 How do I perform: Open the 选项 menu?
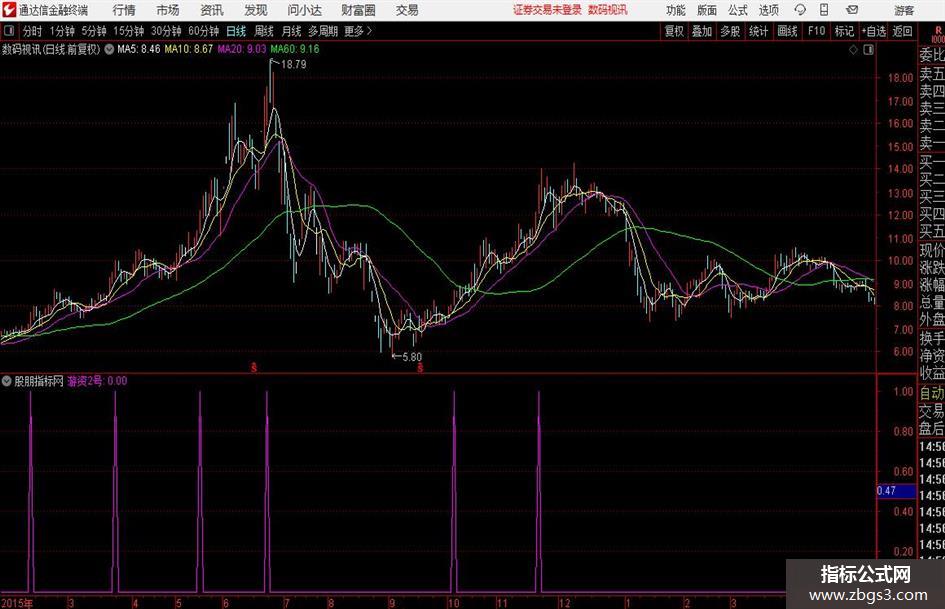[768, 10]
